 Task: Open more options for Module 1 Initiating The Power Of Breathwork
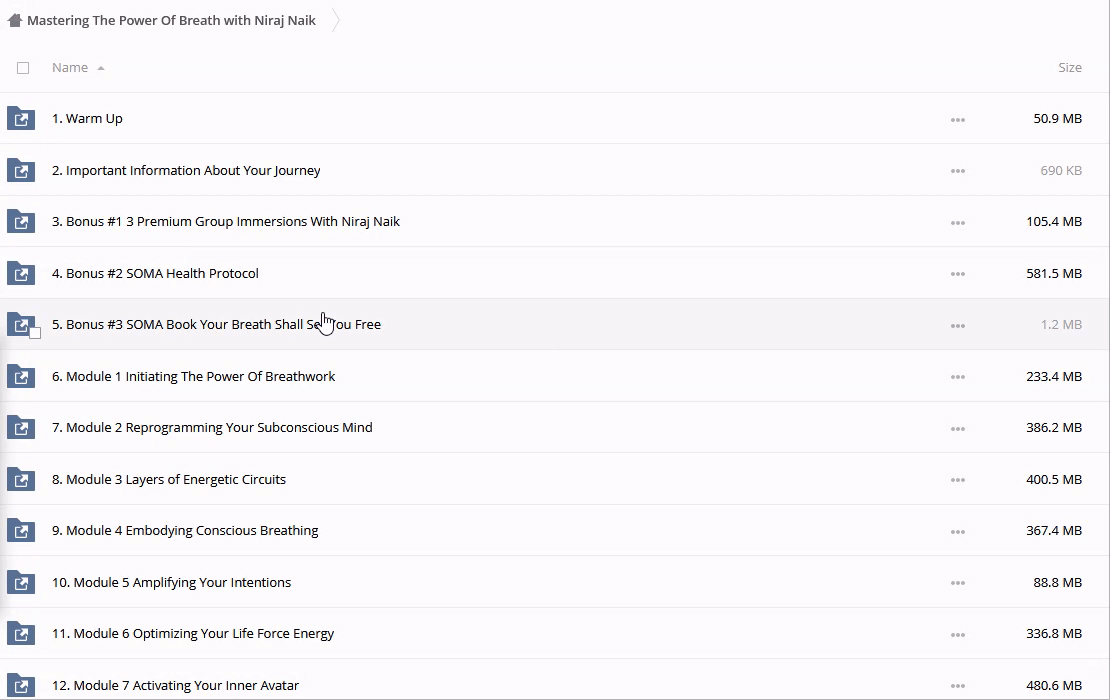click(957, 377)
